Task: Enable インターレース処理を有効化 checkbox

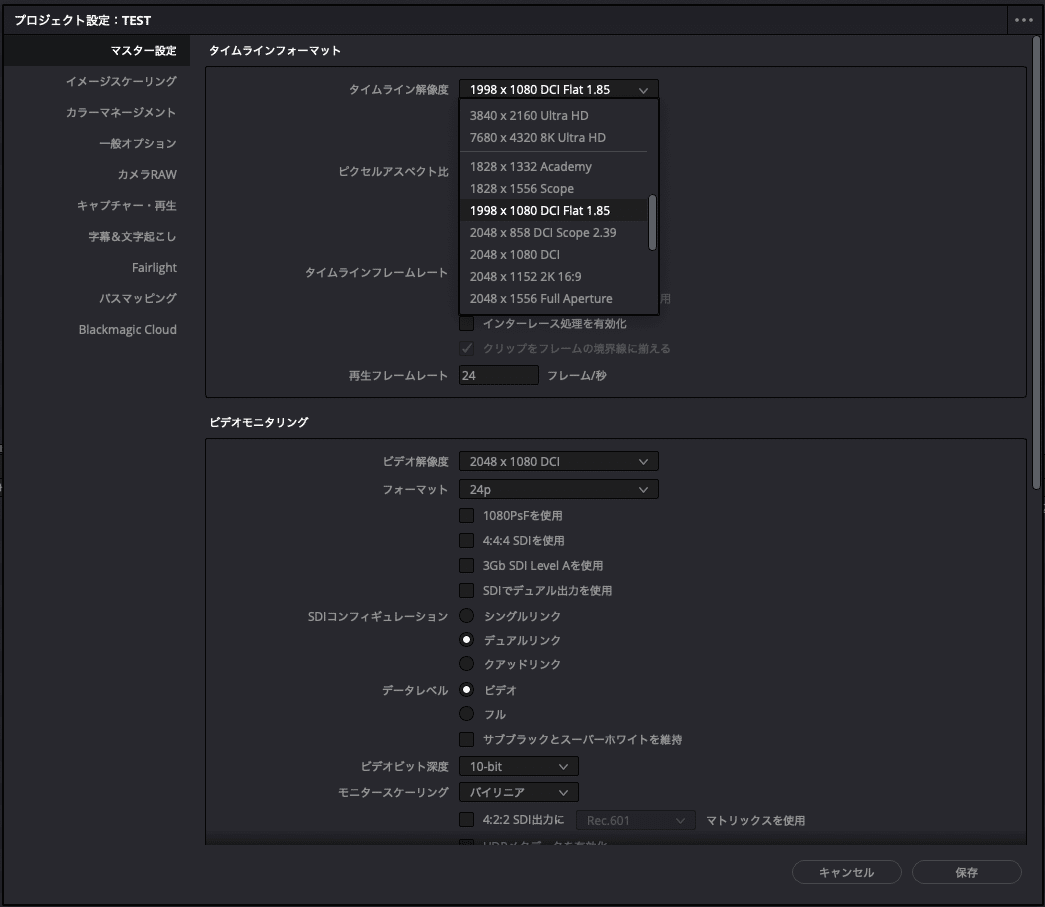Action: pyautogui.click(x=467, y=324)
